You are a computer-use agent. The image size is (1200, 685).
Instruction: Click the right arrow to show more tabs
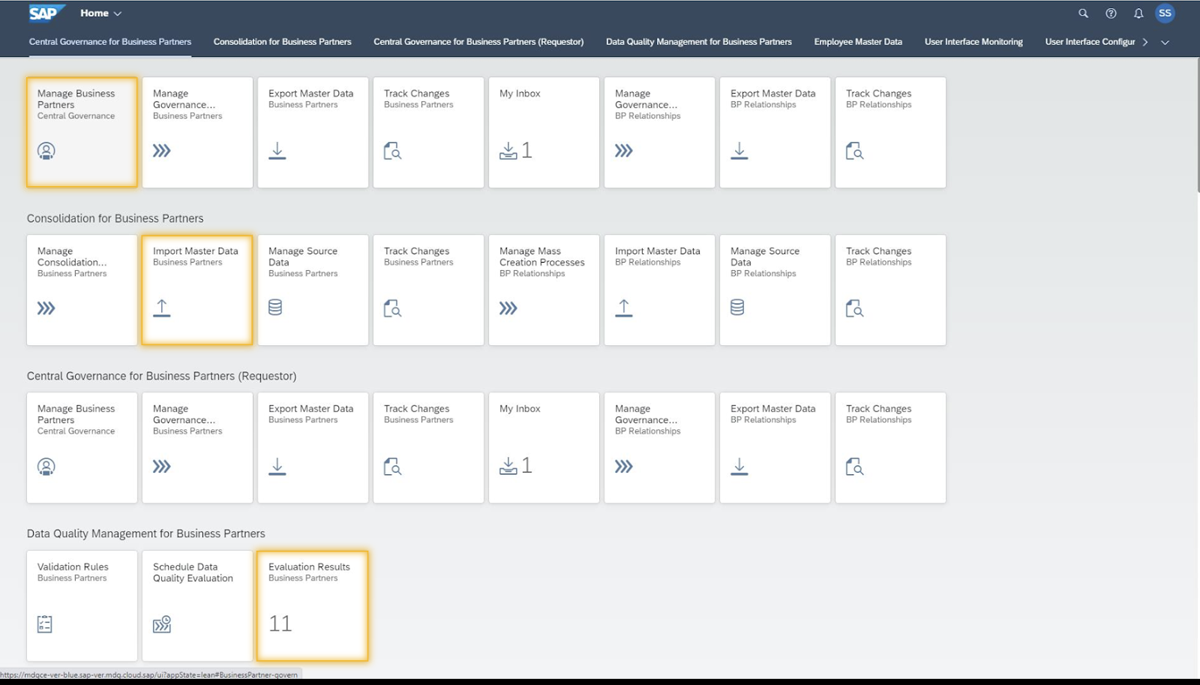click(1146, 42)
